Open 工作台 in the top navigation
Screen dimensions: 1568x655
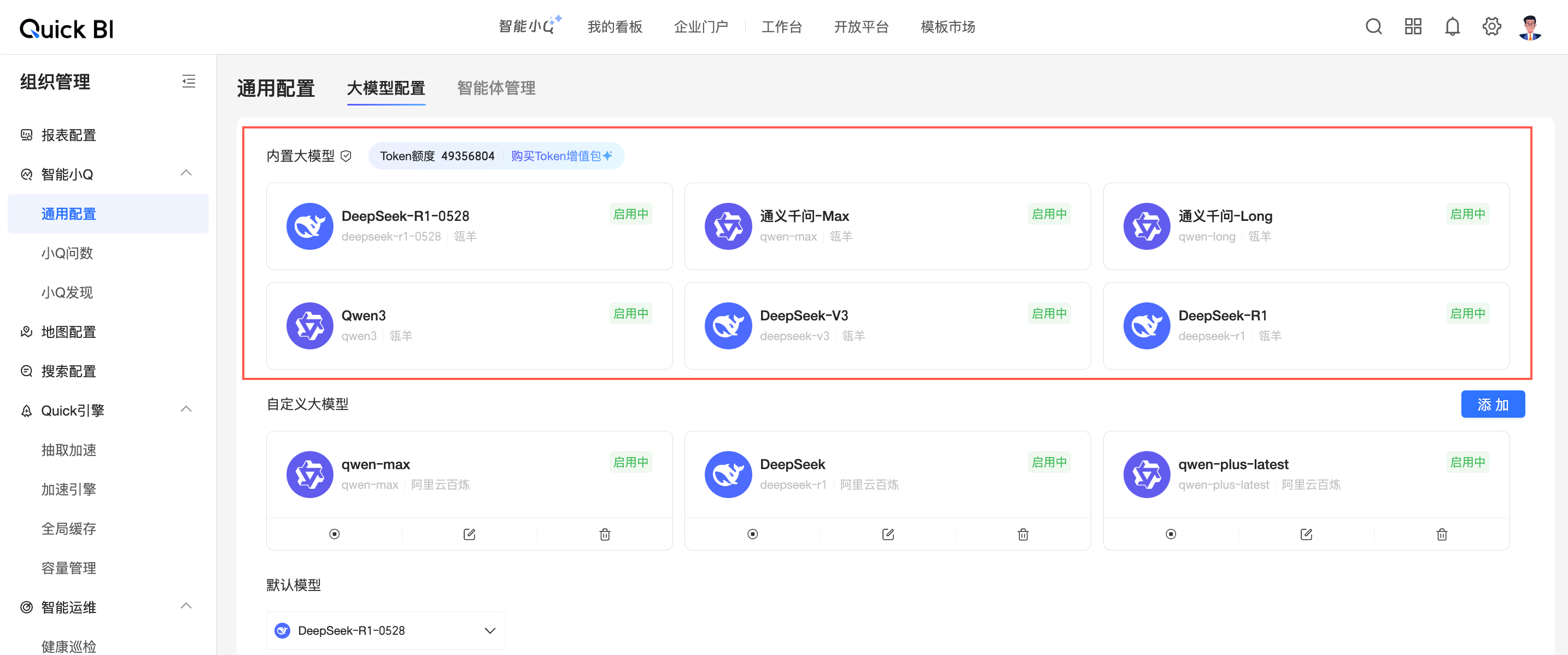tap(782, 27)
